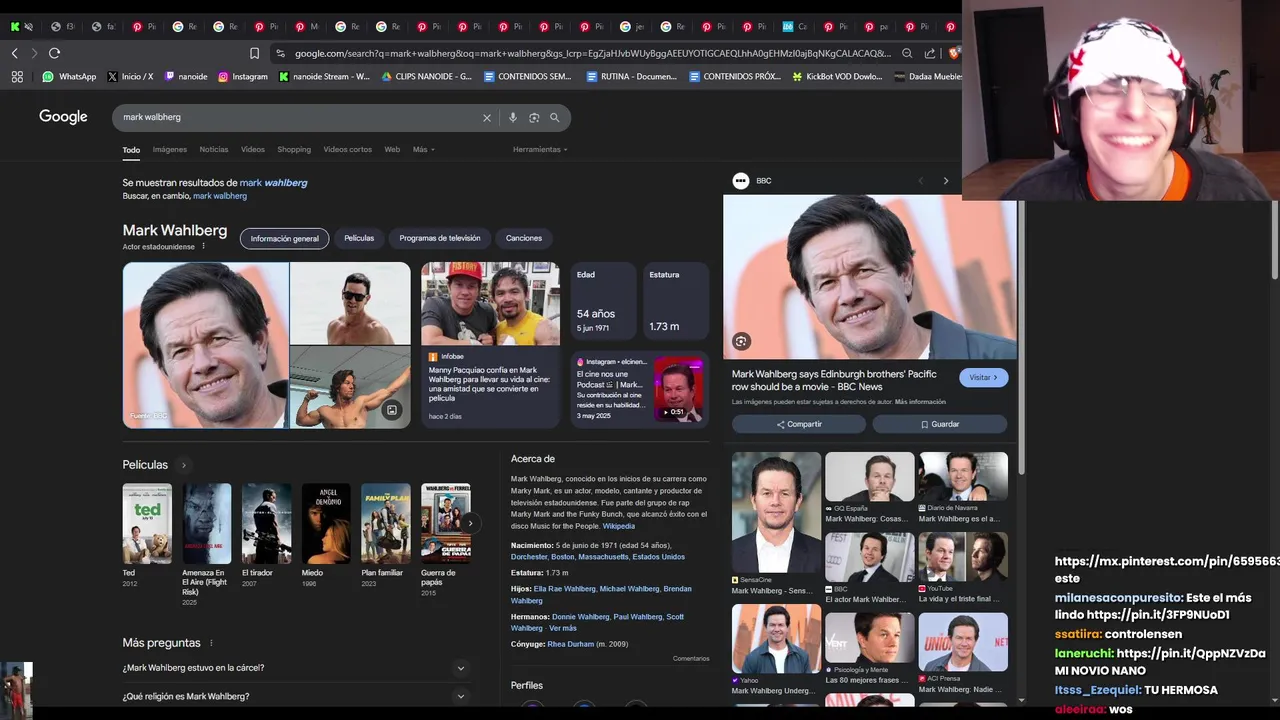The height and width of the screenshot is (720, 1280).
Task: Click the 'mark walhberg' original search link
Action: (x=220, y=196)
